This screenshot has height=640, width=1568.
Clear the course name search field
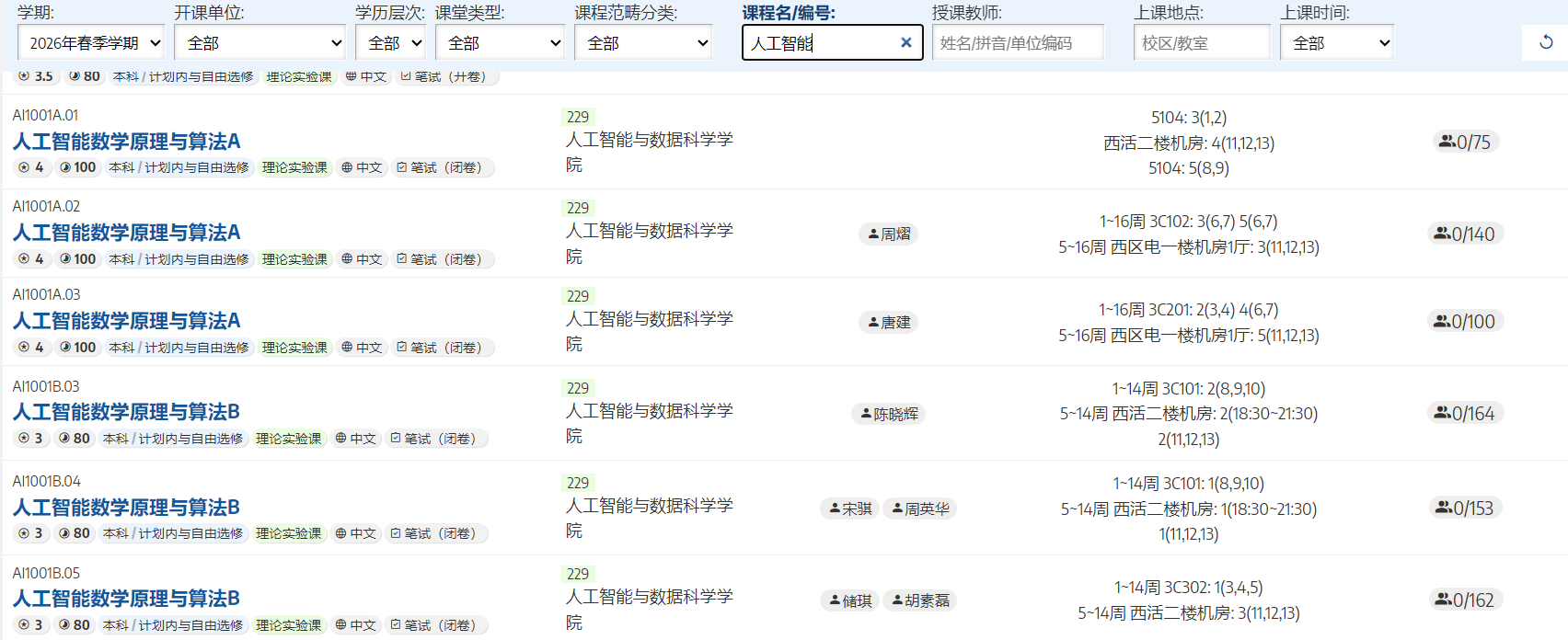[905, 42]
